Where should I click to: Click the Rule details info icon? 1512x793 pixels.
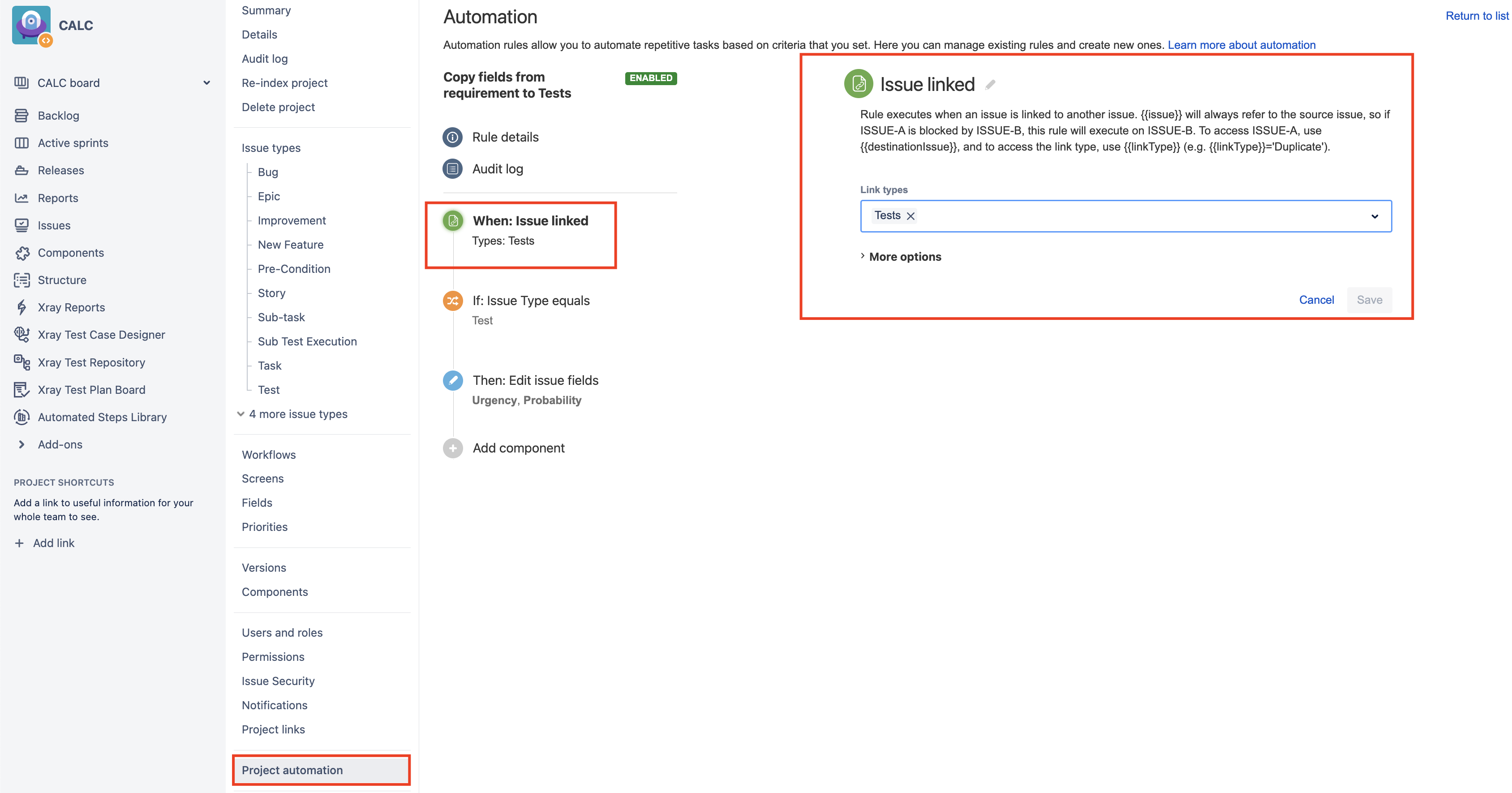[x=452, y=138]
